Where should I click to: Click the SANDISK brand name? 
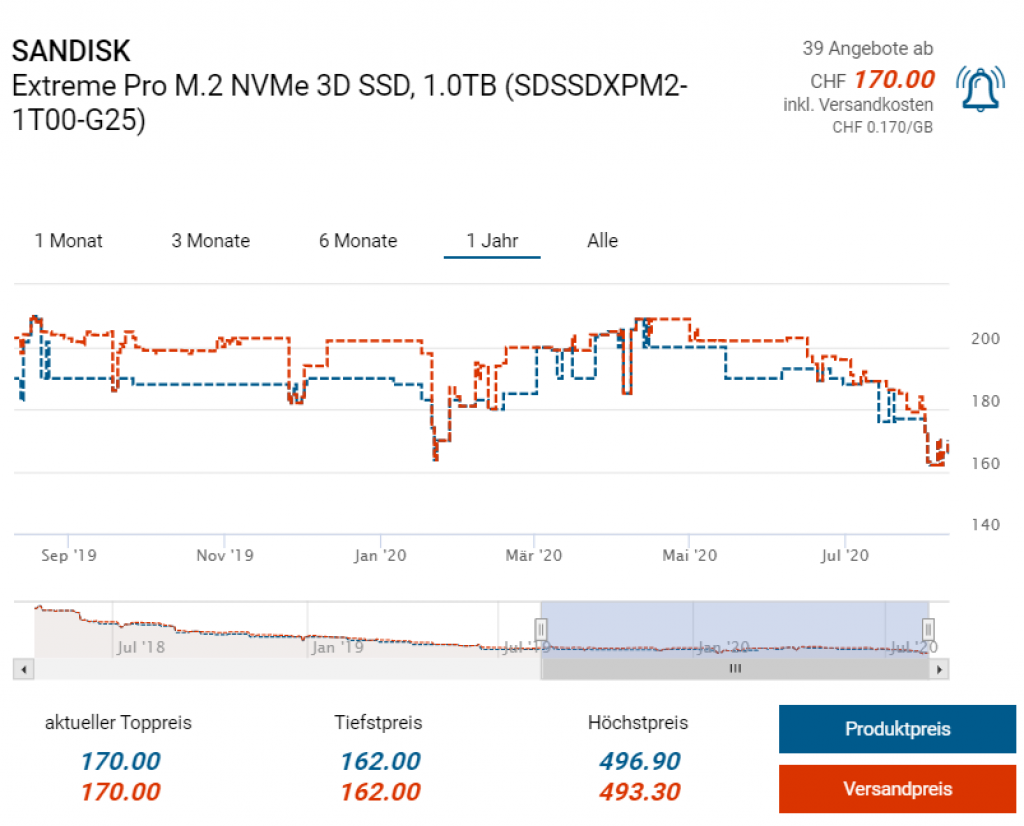(71, 50)
